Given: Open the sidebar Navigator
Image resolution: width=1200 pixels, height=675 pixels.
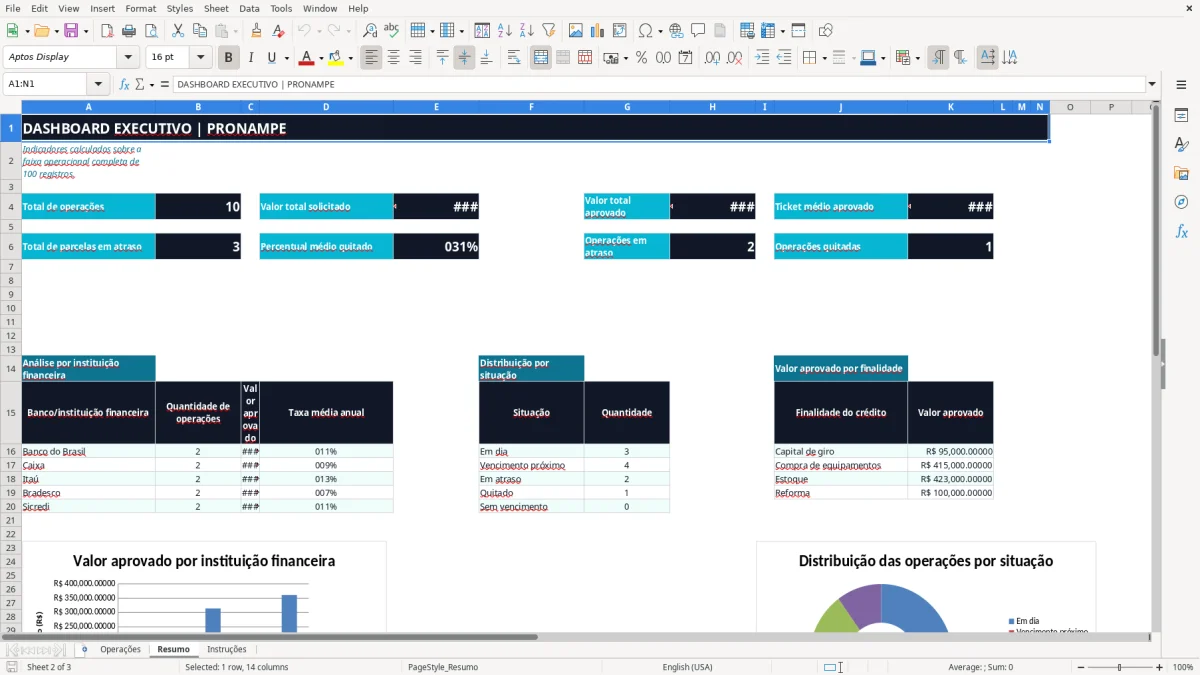Looking at the screenshot, I should (x=1181, y=202).
